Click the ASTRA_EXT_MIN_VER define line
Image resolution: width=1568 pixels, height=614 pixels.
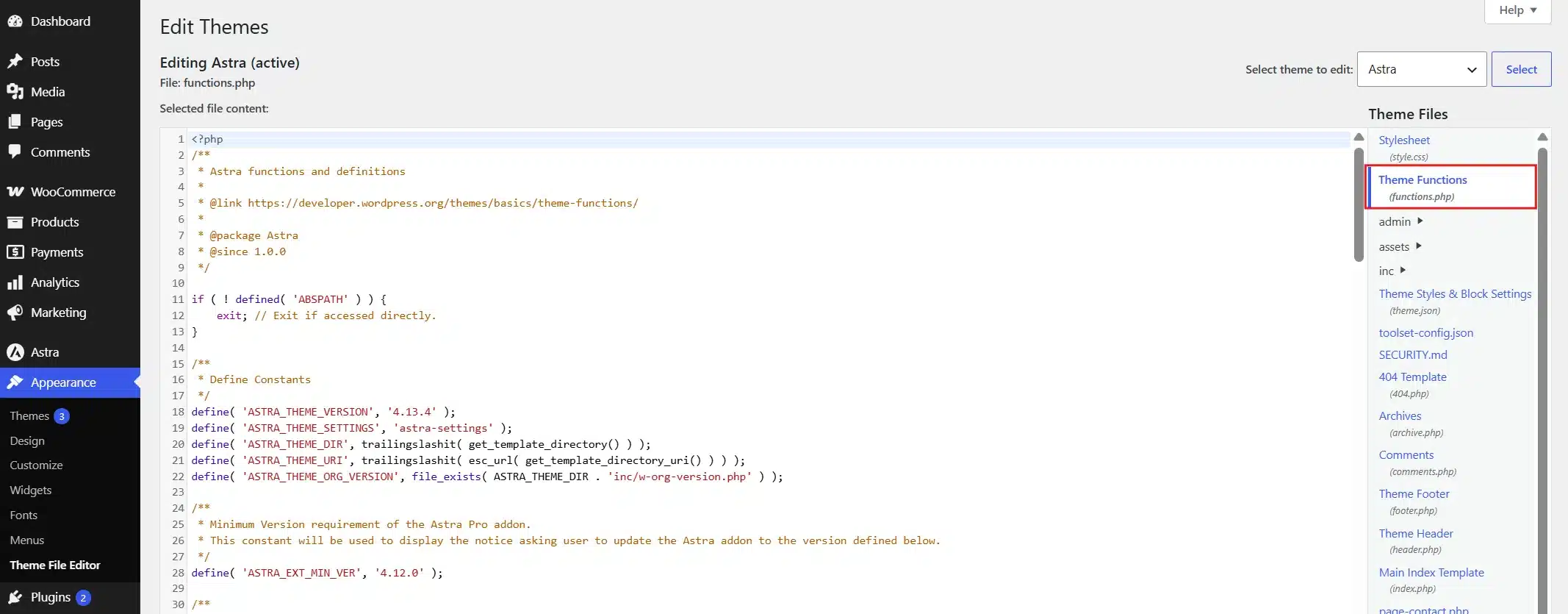point(317,573)
